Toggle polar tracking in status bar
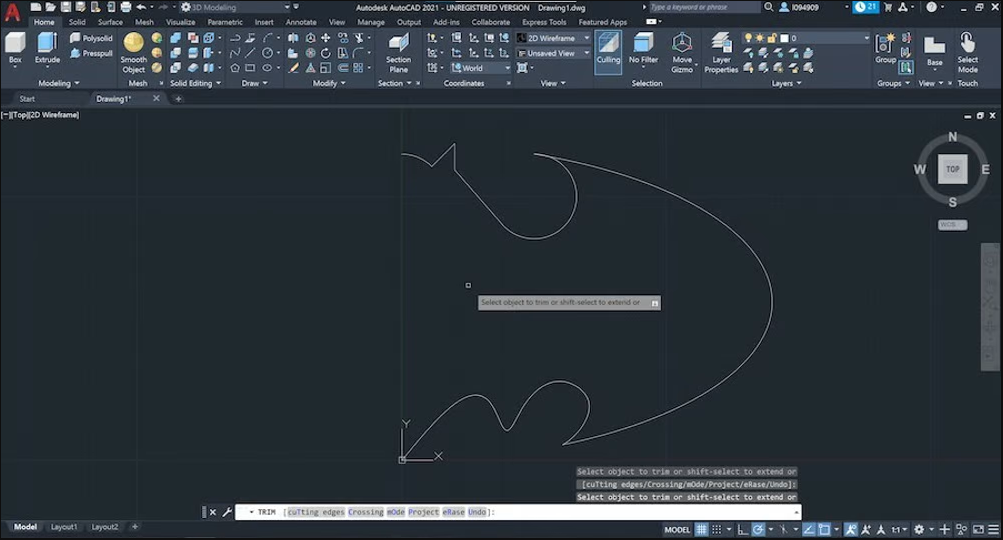This screenshot has width=1003, height=540. tap(759, 529)
